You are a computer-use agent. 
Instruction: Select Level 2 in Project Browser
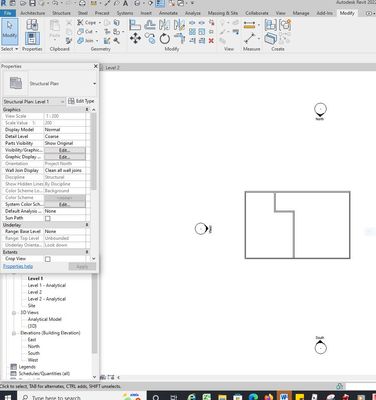point(35,292)
